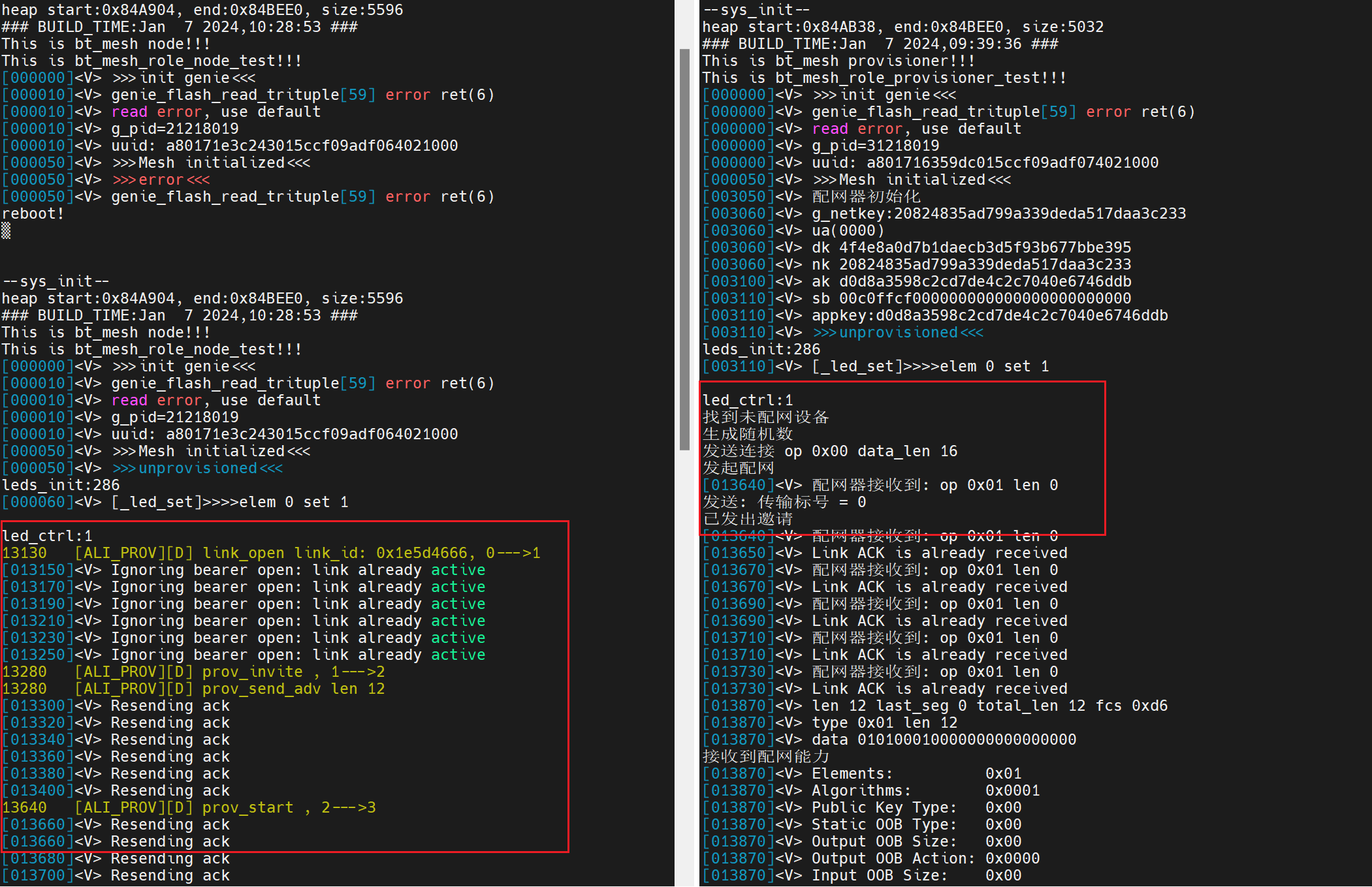
Task: Click the left terminal scrollbar thumb
Action: [x=684, y=248]
